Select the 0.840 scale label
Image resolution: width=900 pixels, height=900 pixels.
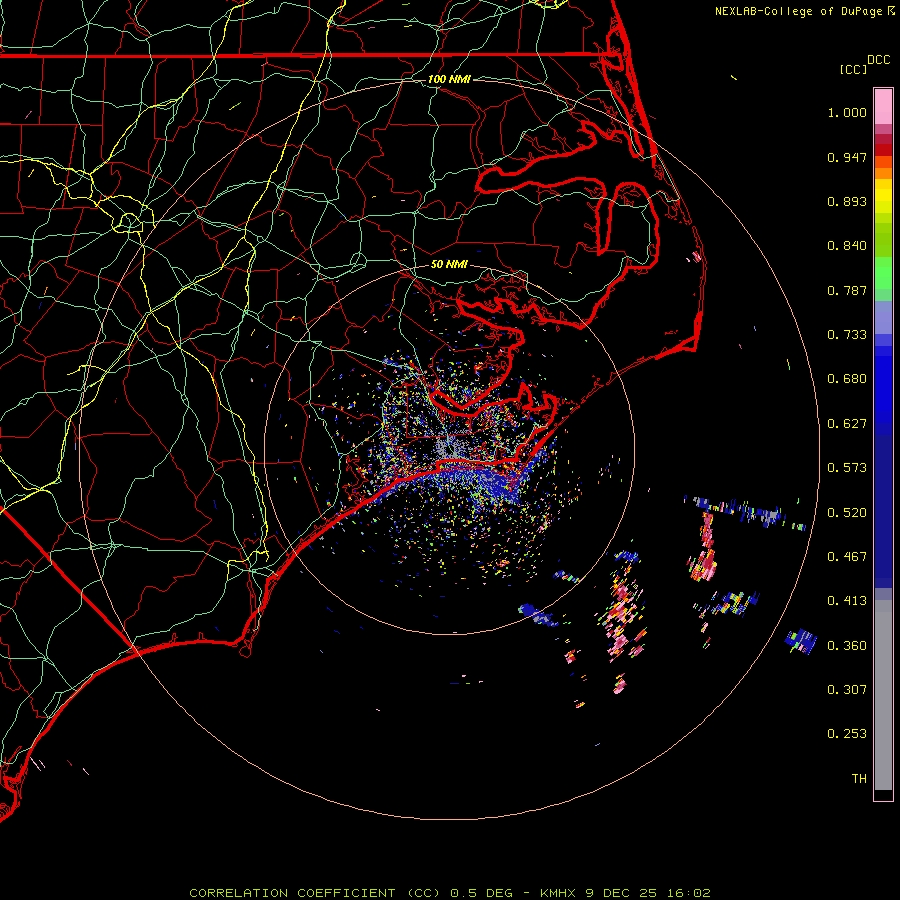[x=847, y=246]
